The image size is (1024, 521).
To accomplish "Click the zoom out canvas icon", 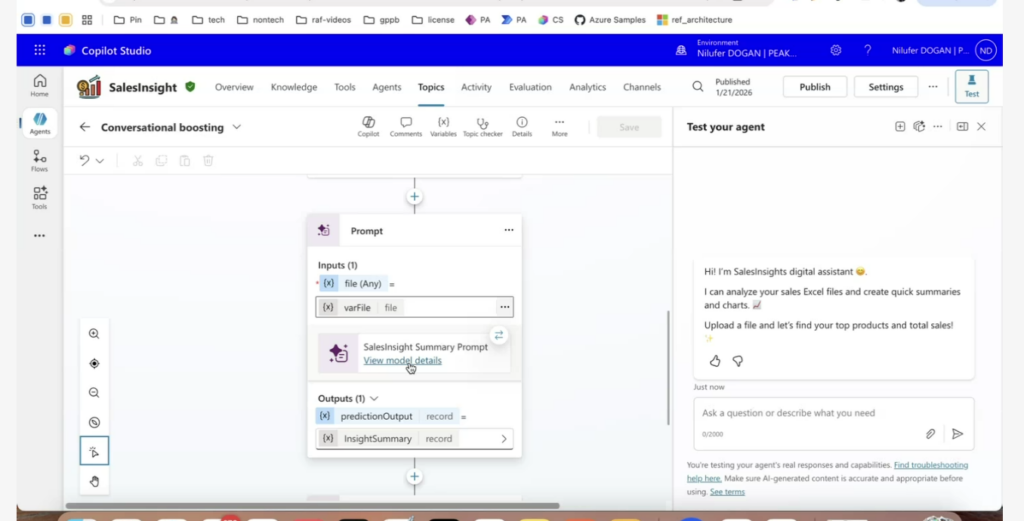I will pos(94,393).
